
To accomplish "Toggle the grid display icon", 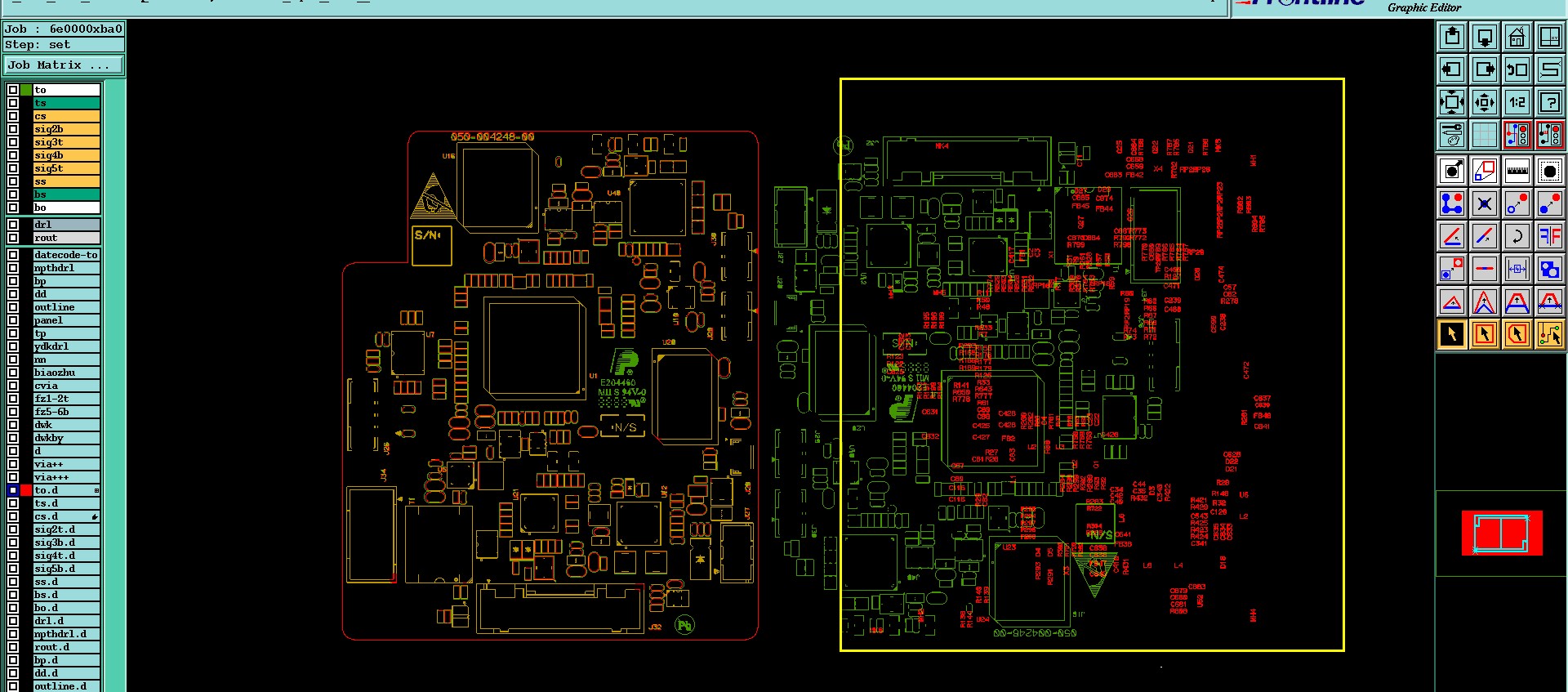I will point(1485,134).
